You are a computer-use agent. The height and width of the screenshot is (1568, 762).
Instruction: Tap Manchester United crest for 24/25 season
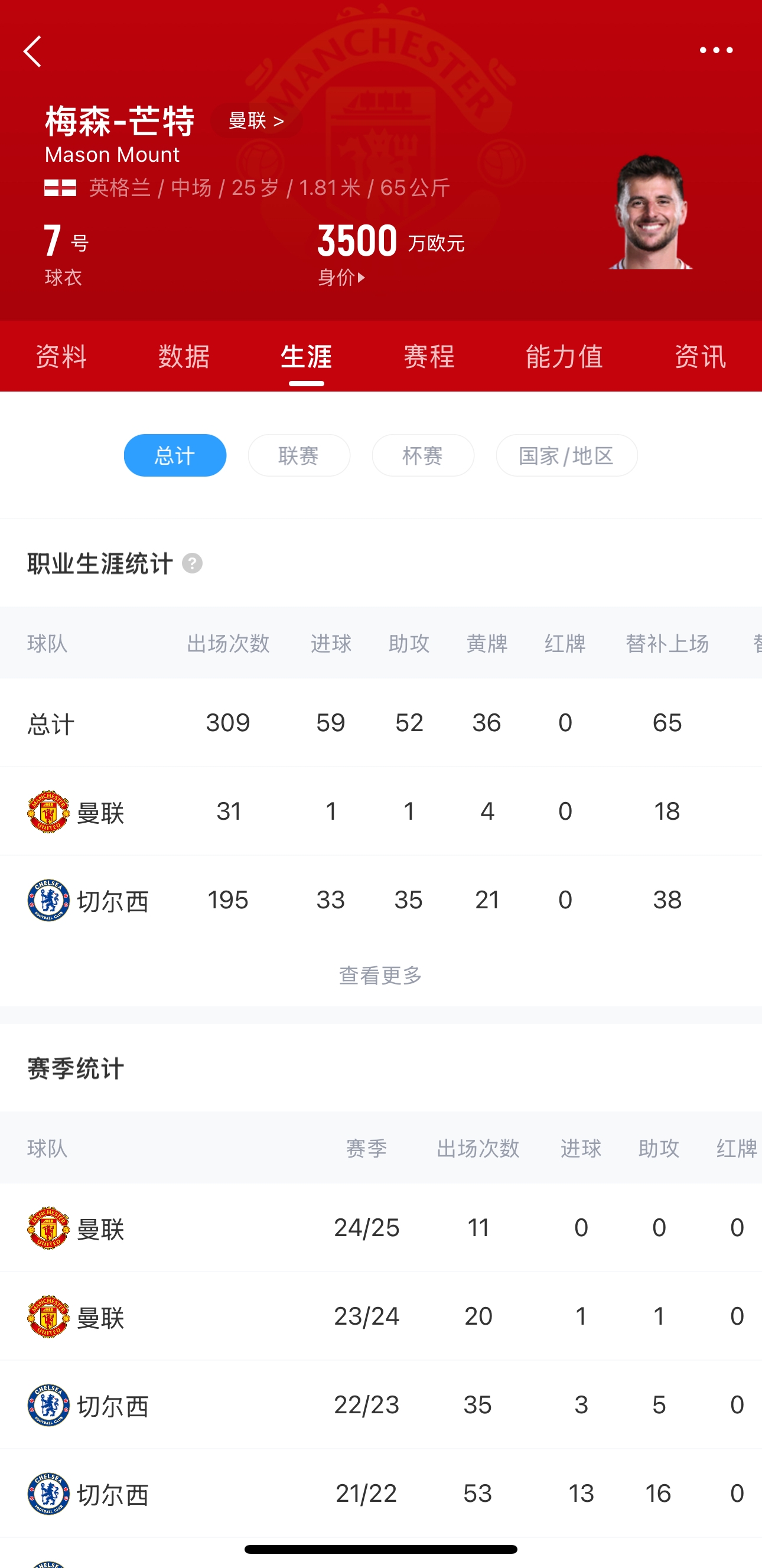[48, 1228]
